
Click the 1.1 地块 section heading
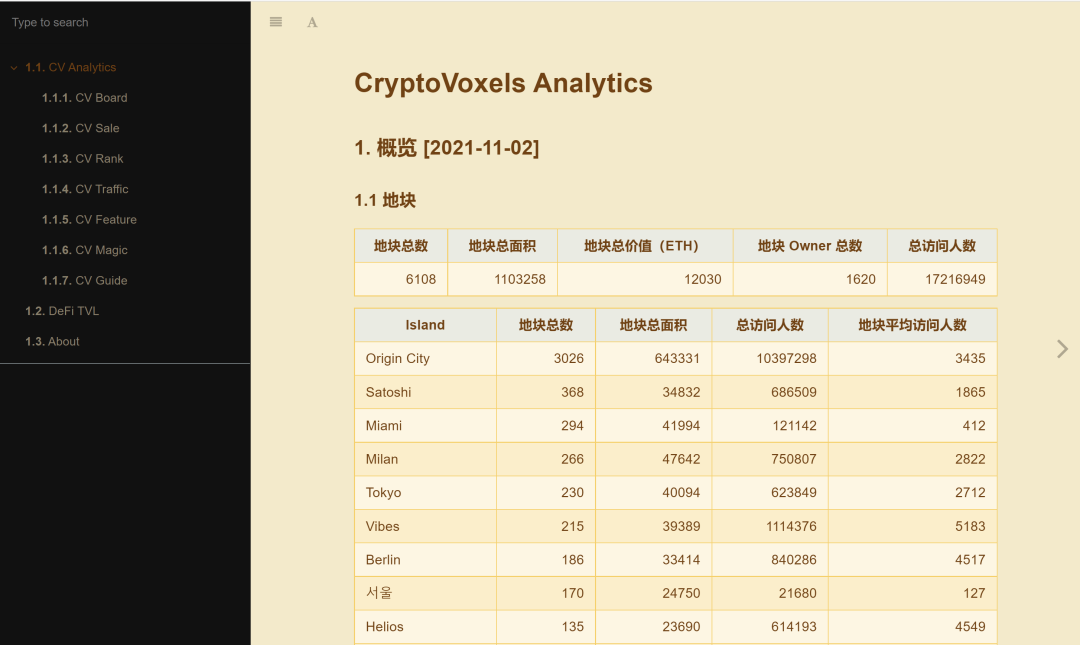385,200
